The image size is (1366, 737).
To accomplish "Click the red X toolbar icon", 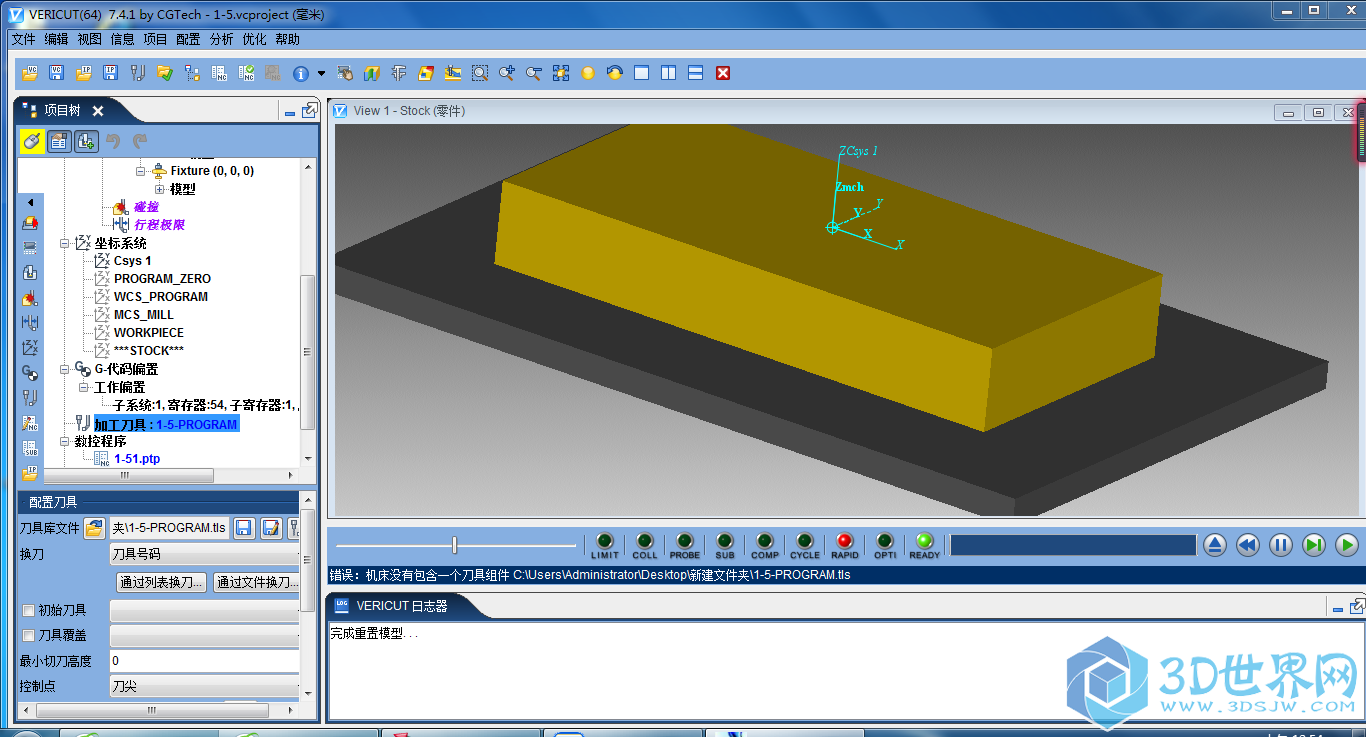I will click(723, 73).
